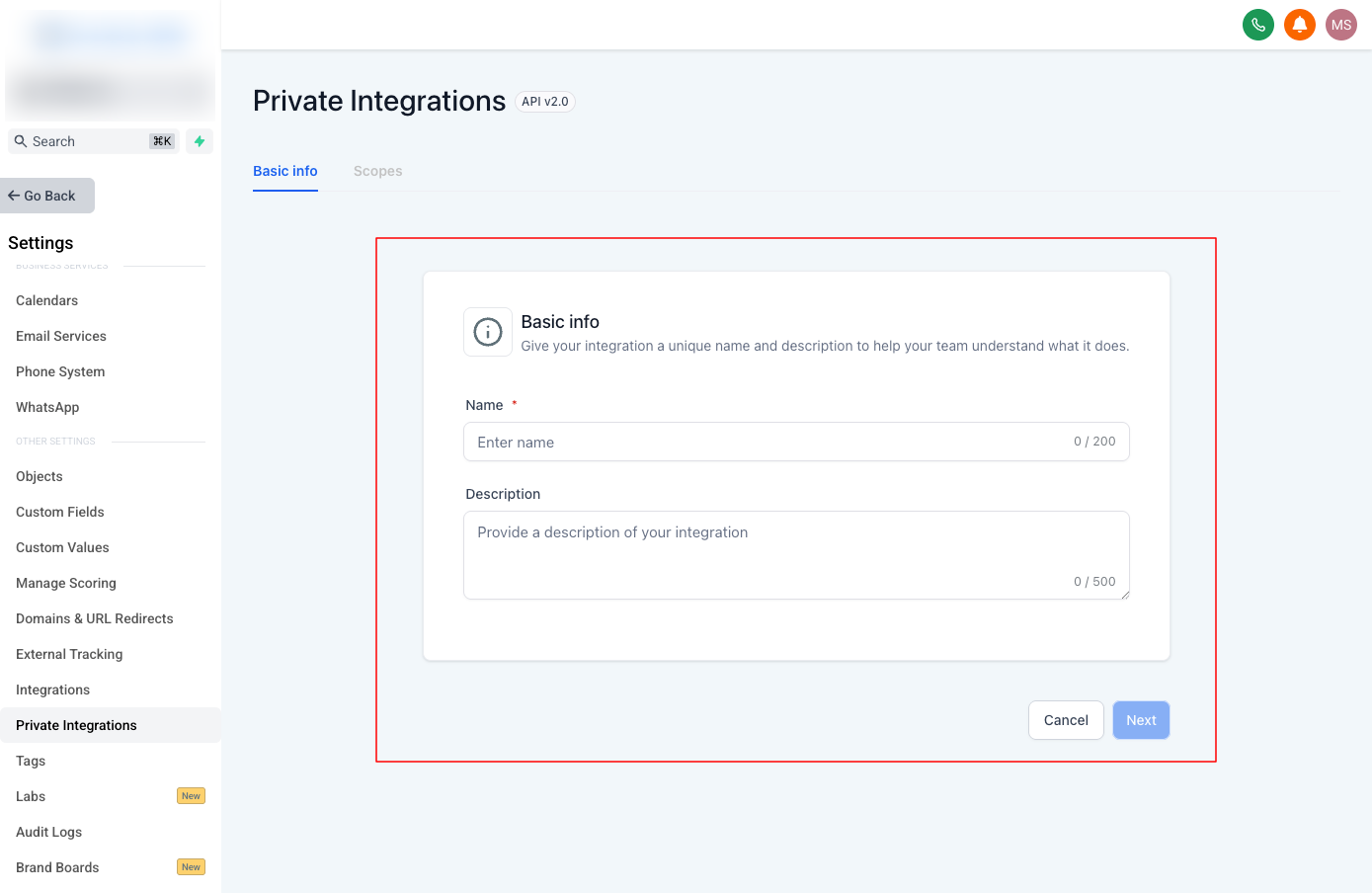Select the Basic info tab
This screenshot has width=1372, height=893.
coord(284,171)
